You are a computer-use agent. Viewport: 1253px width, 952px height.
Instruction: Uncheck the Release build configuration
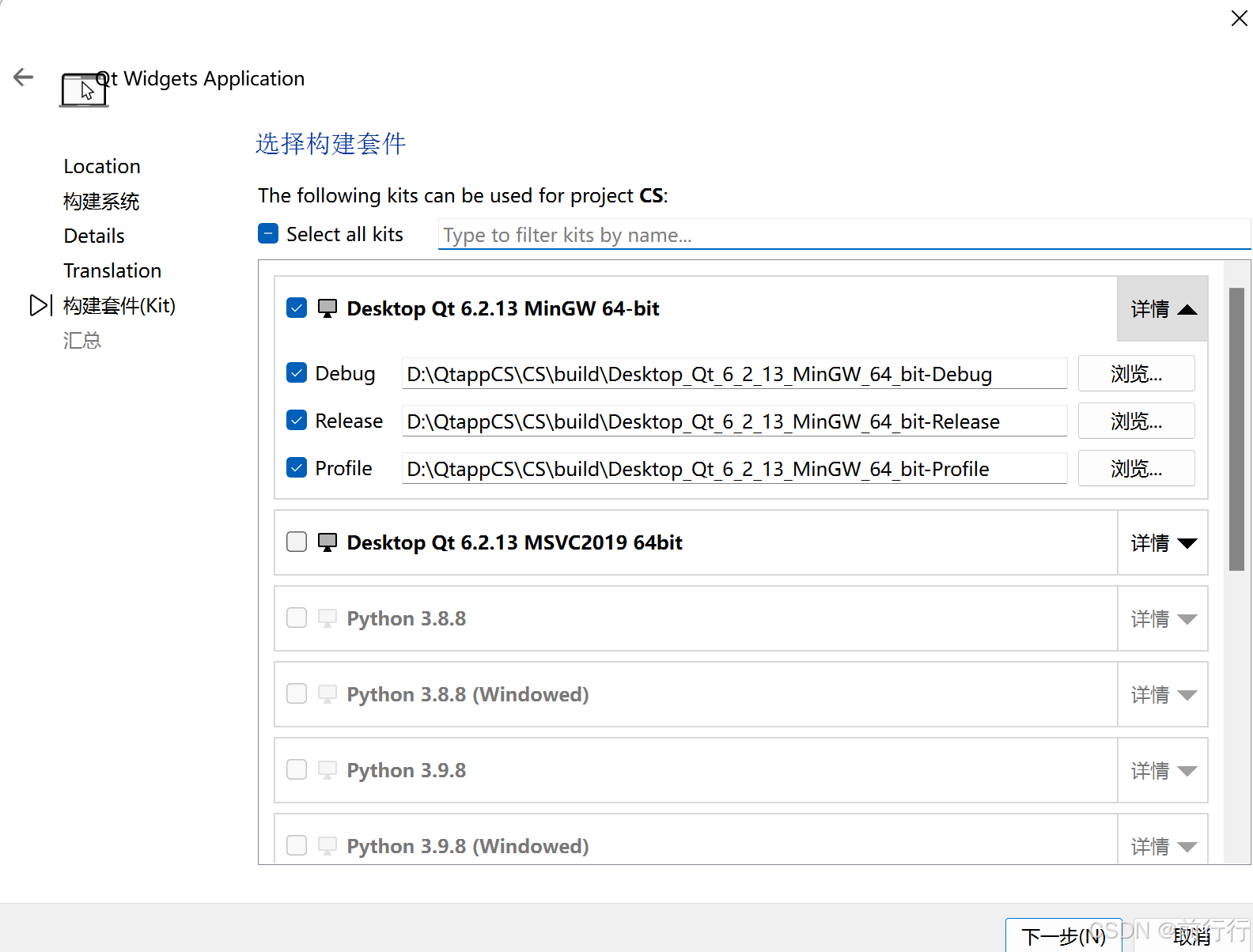tap(297, 420)
